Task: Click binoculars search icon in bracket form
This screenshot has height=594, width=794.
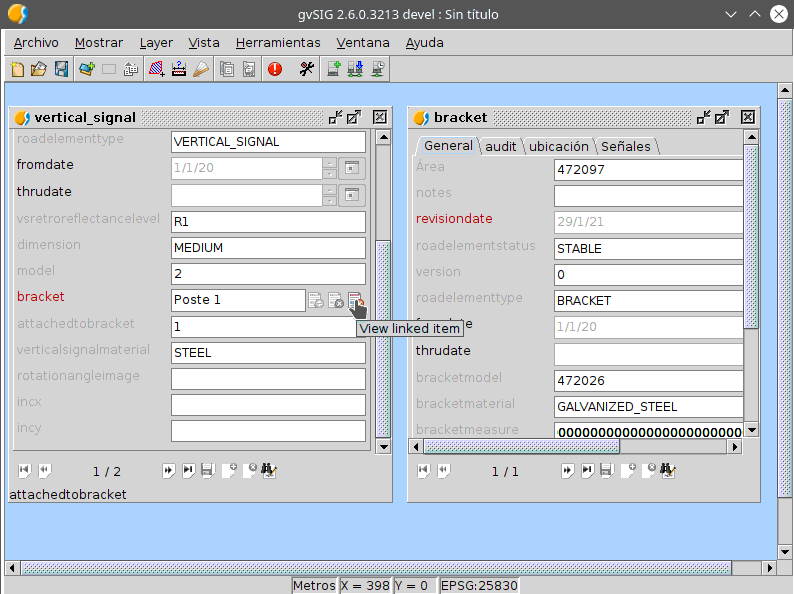Action: click(x=667, y=471)
